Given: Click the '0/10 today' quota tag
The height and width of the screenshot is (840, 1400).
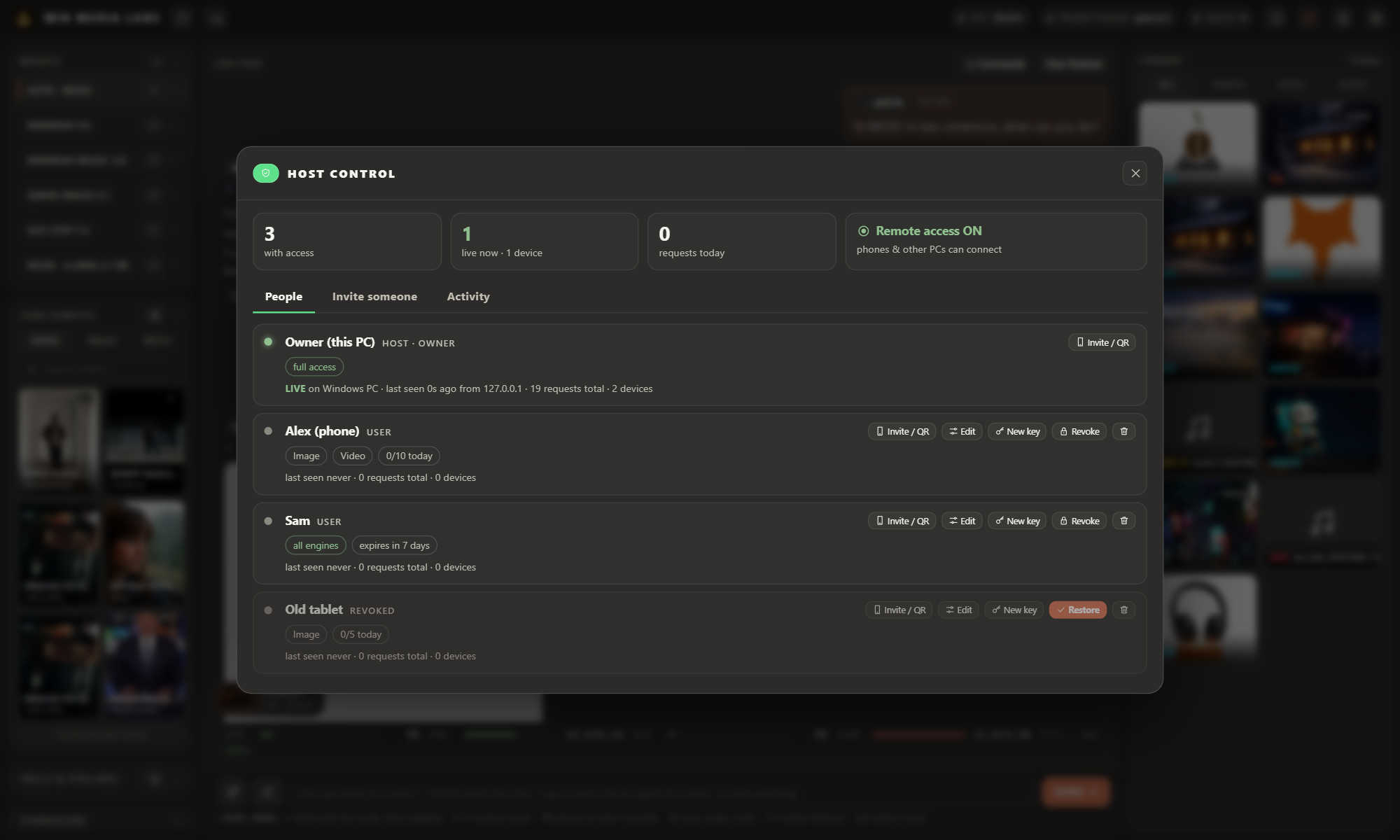Looking at the screenshot, I should click(x=409, y=456).
